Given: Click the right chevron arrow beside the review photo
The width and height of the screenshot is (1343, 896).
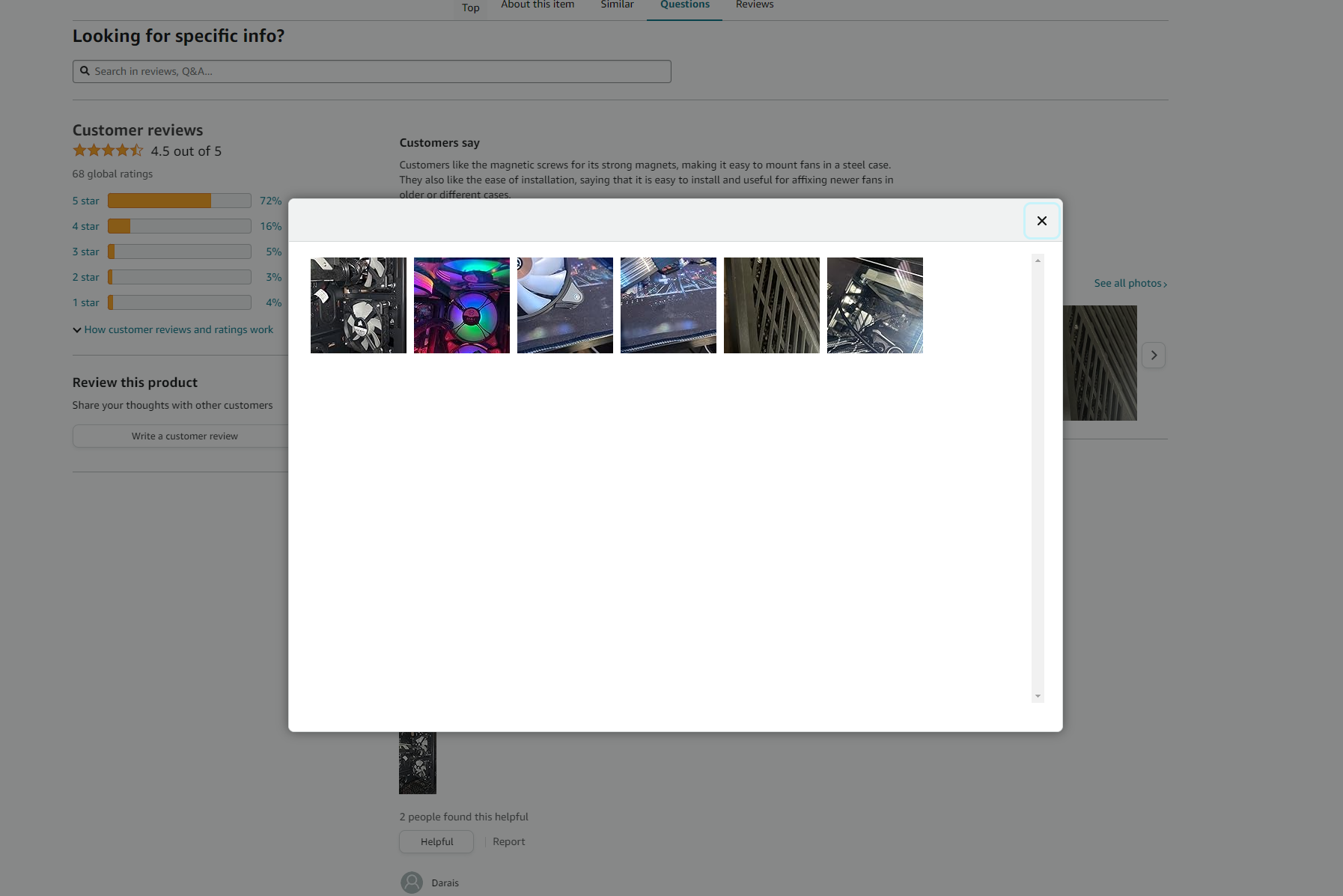Looking at the screenshot, I should click(x=1154, y=355).
